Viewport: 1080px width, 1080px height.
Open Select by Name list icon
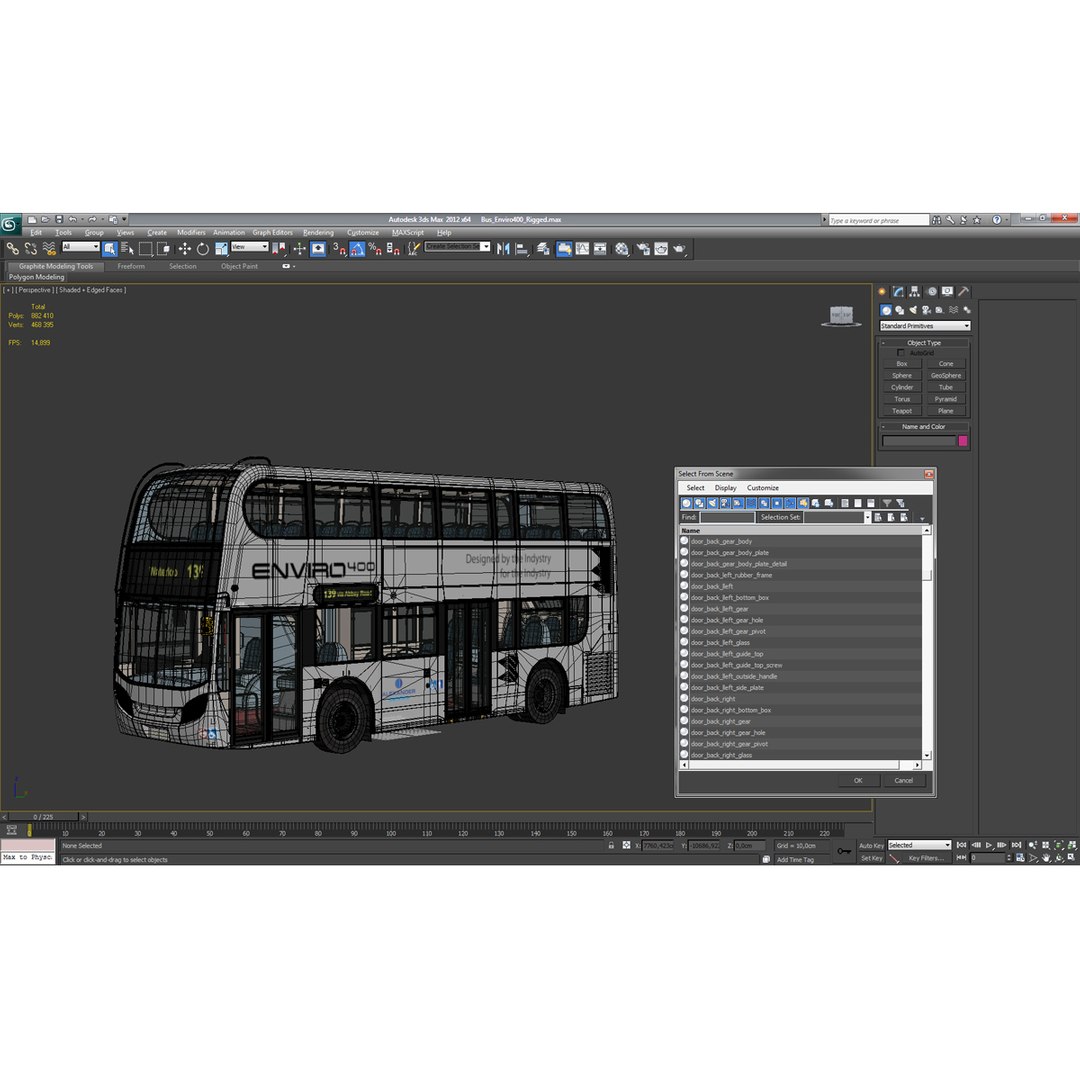coord(127,249)
